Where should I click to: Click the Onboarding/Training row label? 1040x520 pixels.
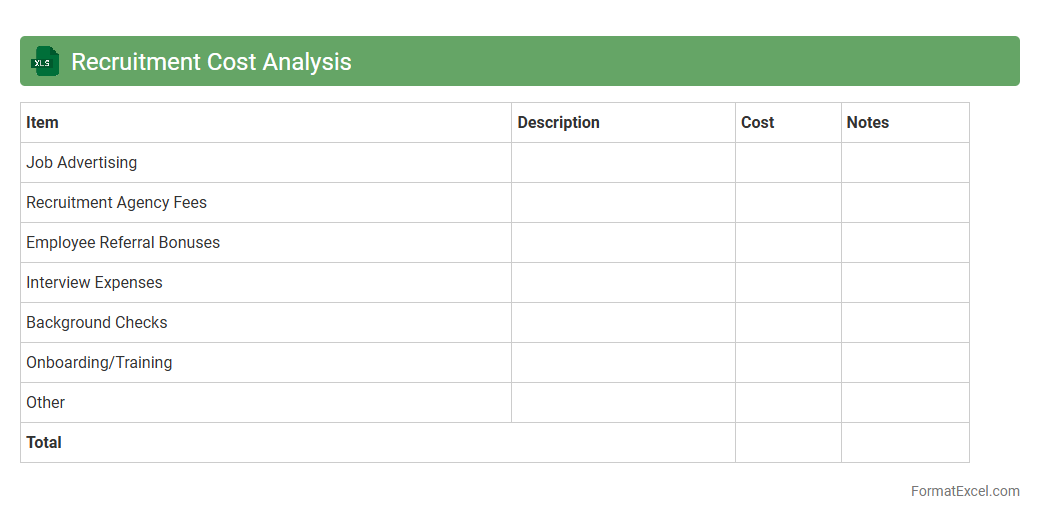[x=99, y=362]
